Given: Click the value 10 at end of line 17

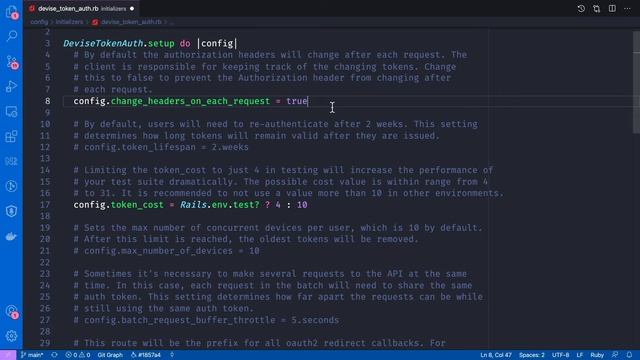Looking at the screenshot, I should pos(302,204).
